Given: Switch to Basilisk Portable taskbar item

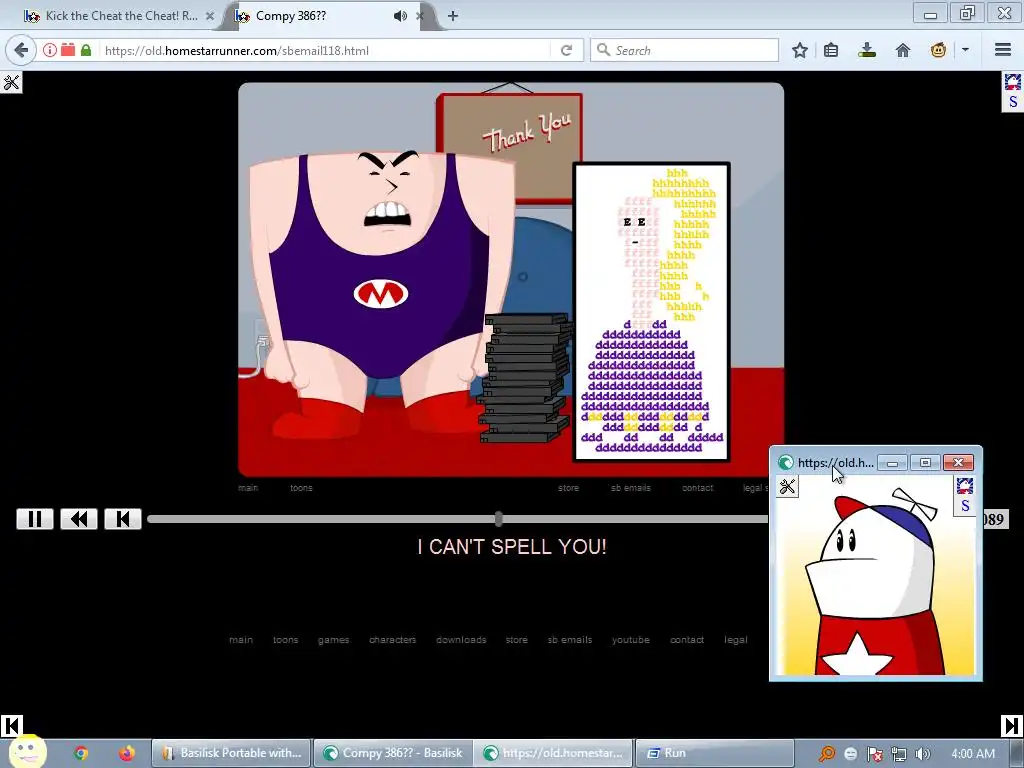Looking at the screenshot, I should [x=231, y=753].
